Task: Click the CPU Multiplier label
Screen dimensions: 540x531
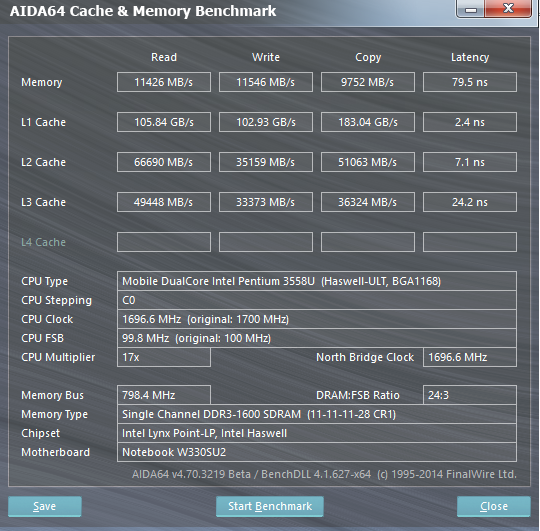Action: coord(58,357)
